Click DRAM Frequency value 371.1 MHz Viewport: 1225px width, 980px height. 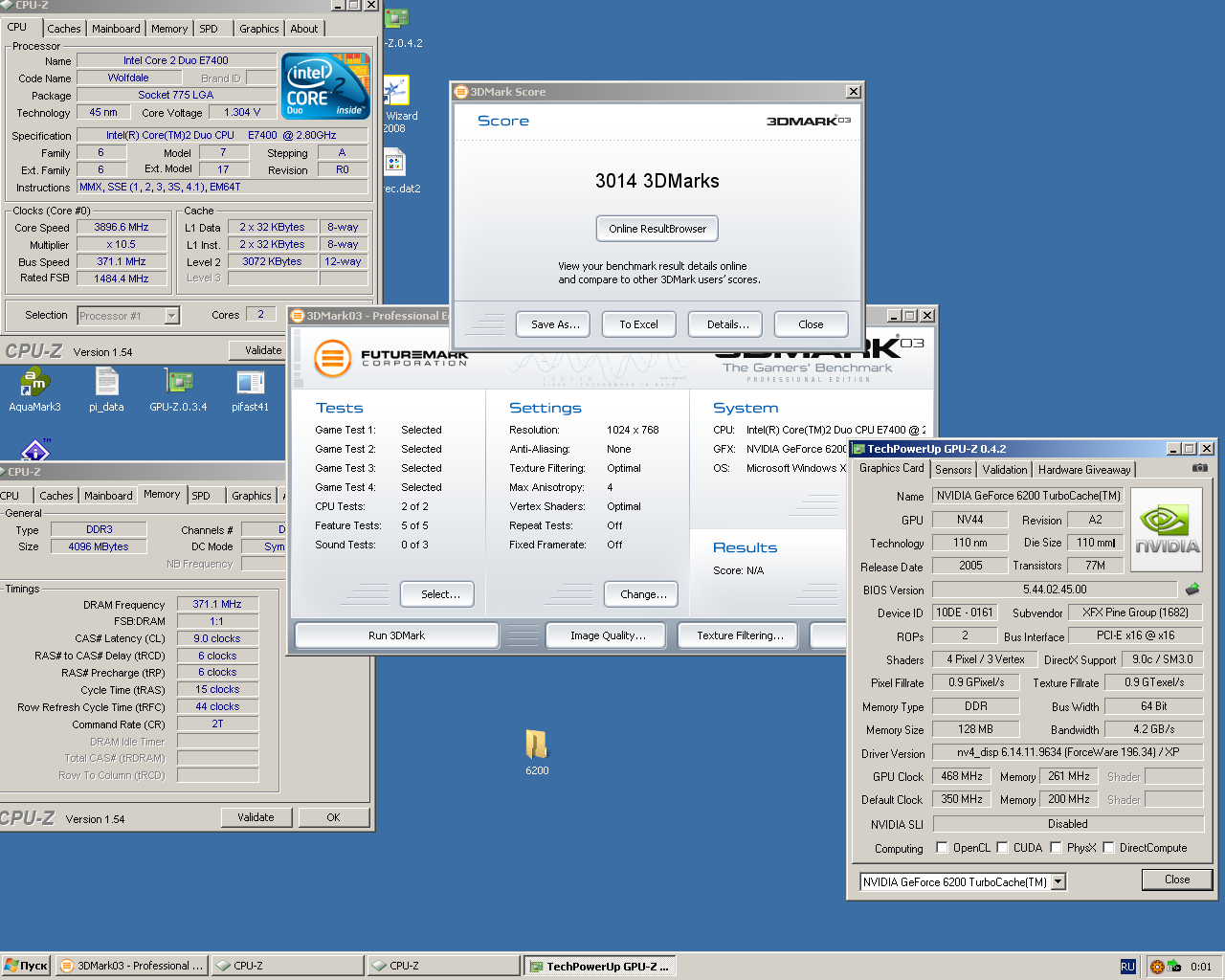tap(217, 604)
